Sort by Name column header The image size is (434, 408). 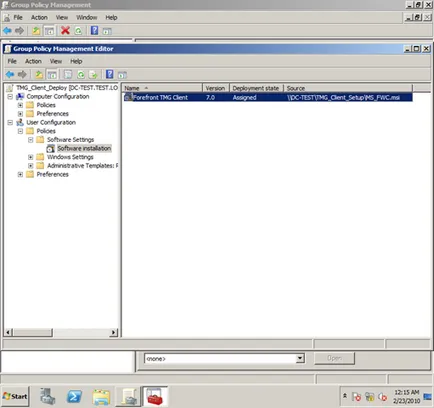[x=162, y=88]
